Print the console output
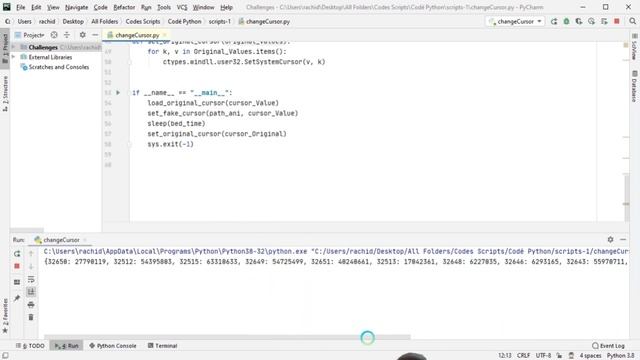640x360 pixels. click(x=31, y=304)
